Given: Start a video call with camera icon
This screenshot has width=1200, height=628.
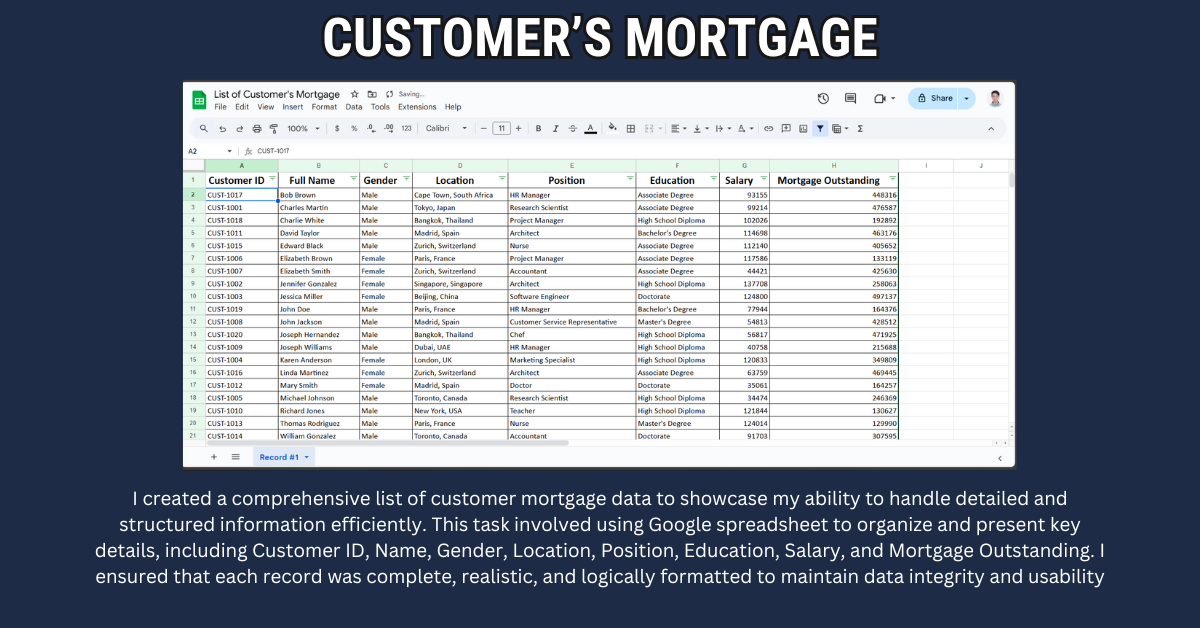Looking at the screenshot, I should click(880, 98).
